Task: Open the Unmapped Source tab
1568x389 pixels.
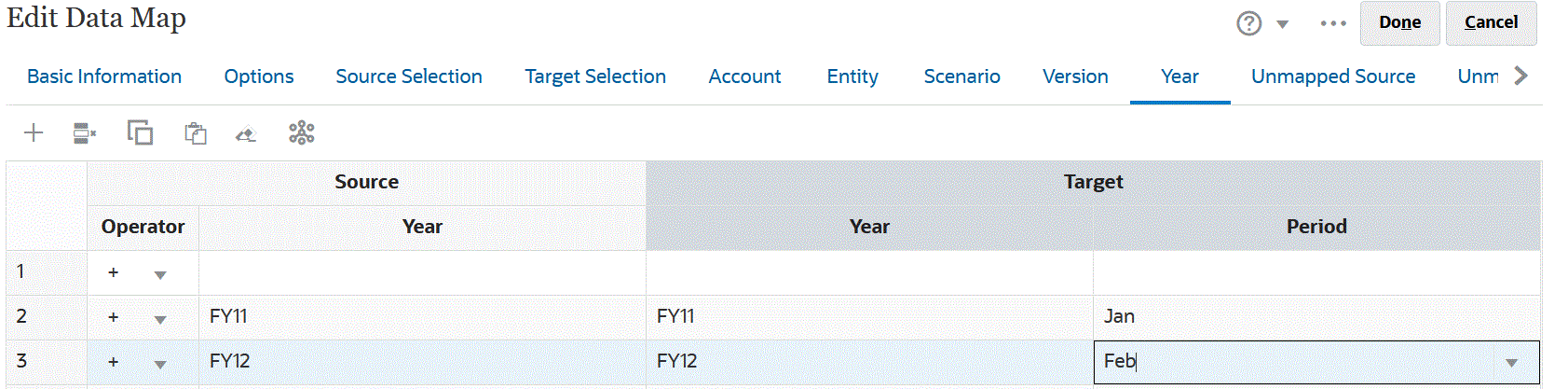Action: tap(1332, 76)
